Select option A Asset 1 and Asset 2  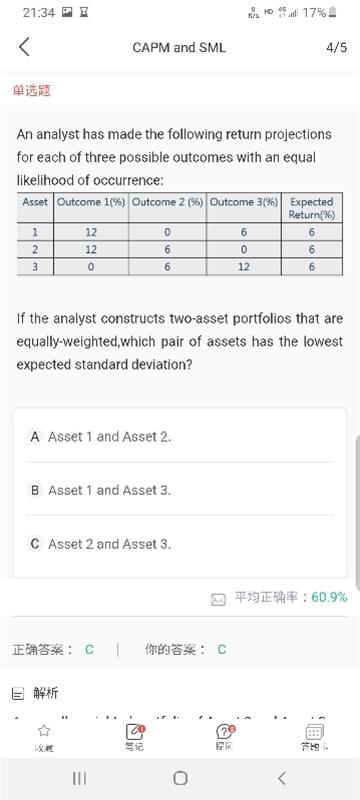[x=180, y=437]
